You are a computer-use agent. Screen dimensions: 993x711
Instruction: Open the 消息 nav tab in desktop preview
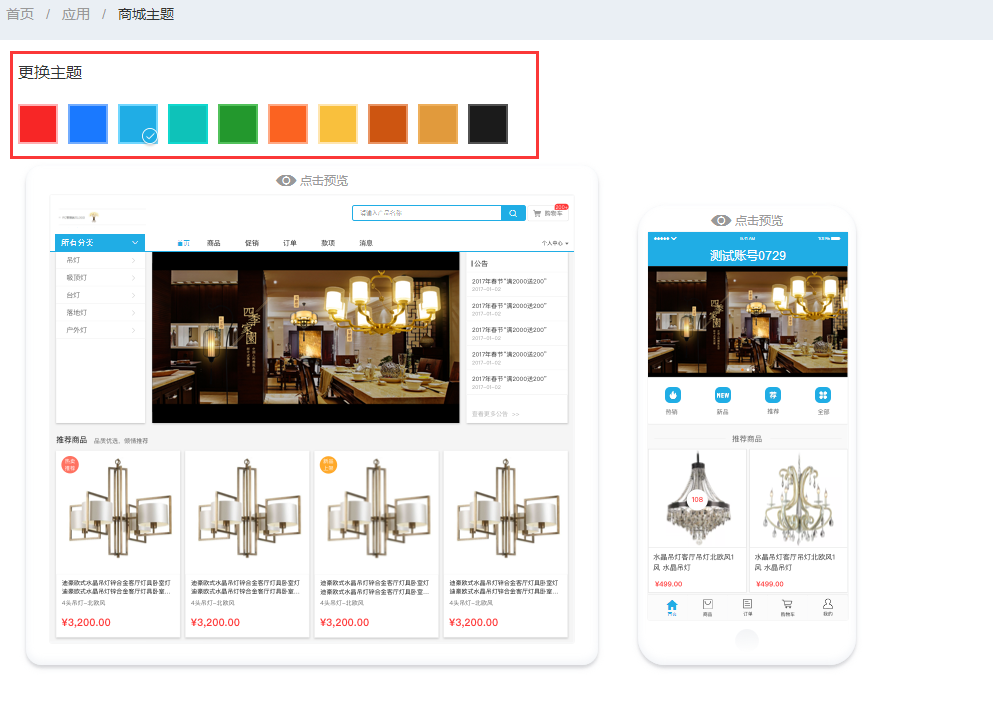[366, 243]
